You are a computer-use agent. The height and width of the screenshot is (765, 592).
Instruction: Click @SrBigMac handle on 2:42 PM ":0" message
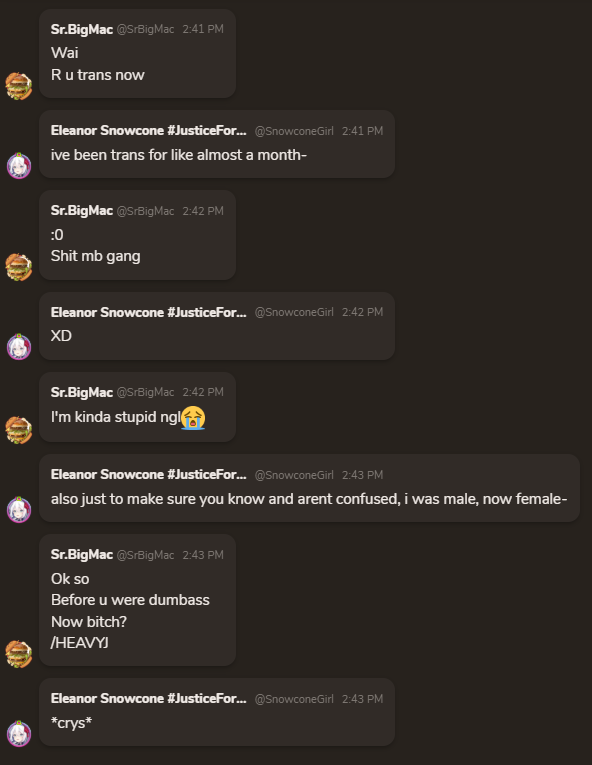pos(145,211)
